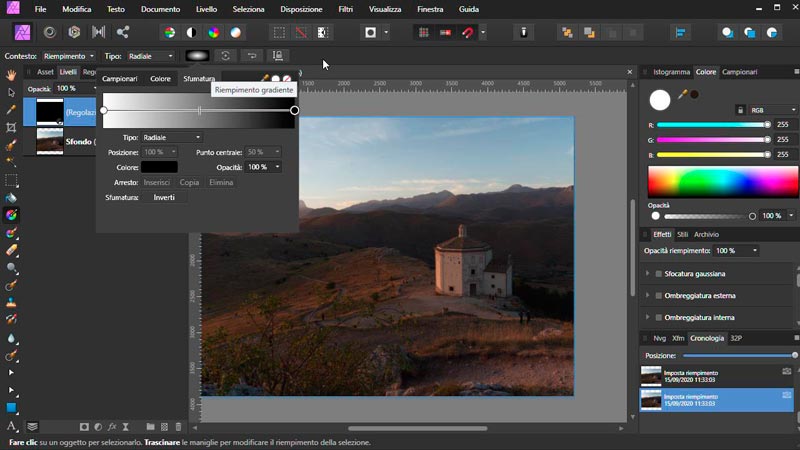Screen dimensions: 800x450
Task: Click the Invert pixel selection icon
Action: pos(322,32)
